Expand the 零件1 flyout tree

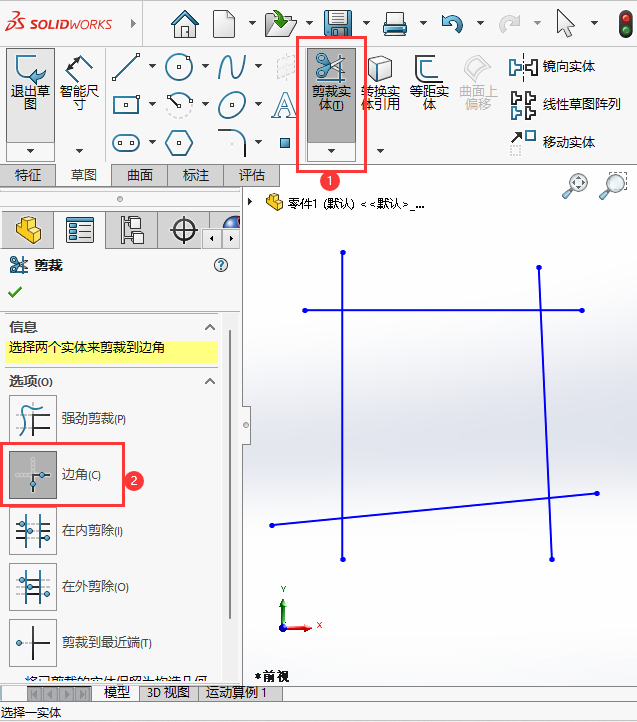(250, 202)
